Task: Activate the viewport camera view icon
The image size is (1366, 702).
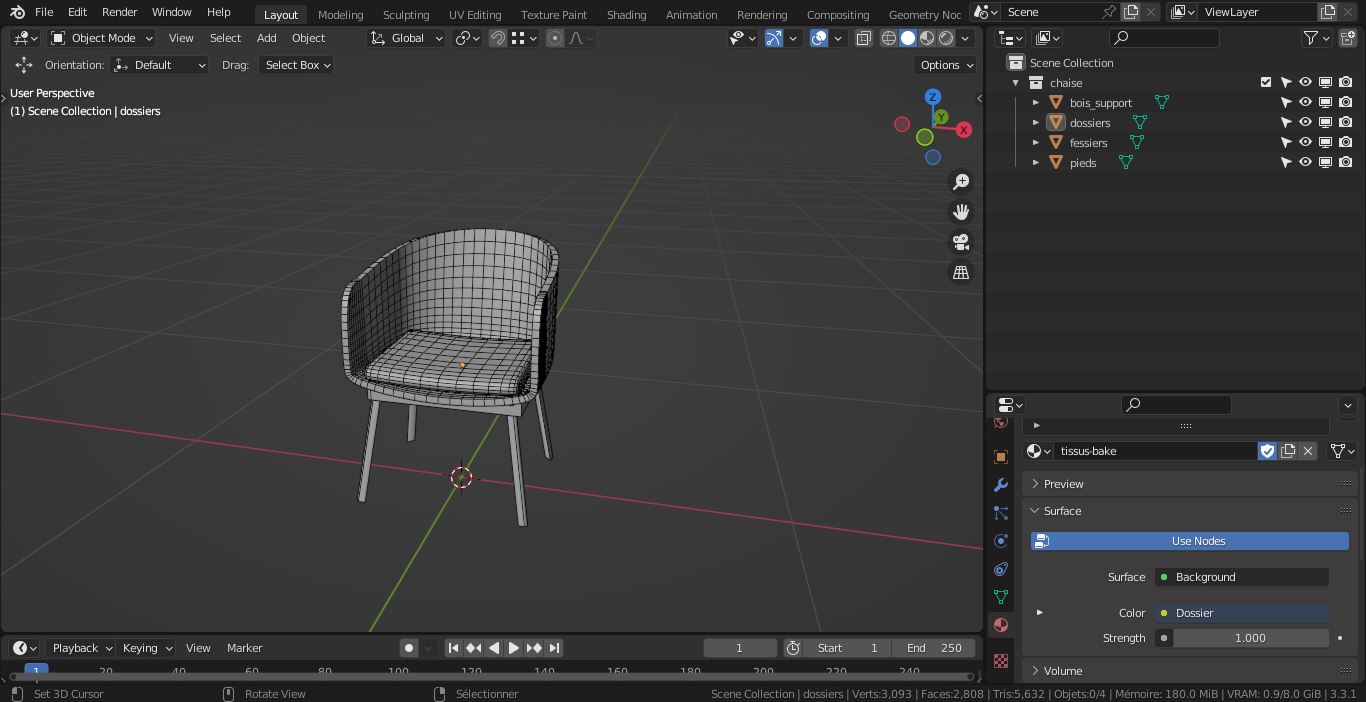Action: click(x=960, y=242)
